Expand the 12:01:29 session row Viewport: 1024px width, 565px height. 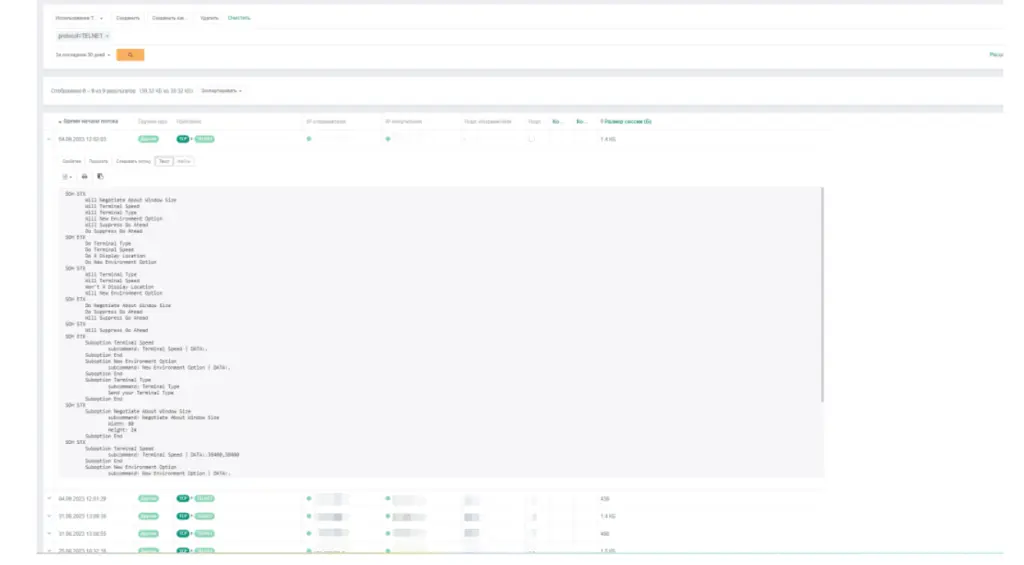[x=49, y=498]
